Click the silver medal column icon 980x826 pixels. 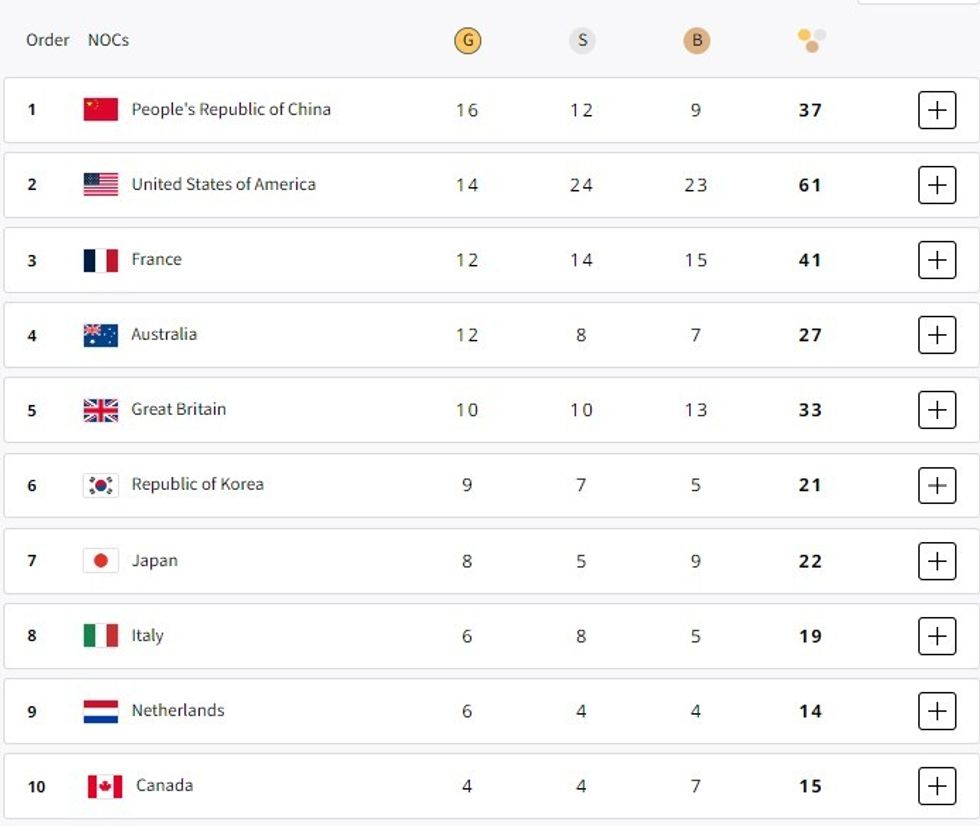pyautogui.click(x=582, y=41)
